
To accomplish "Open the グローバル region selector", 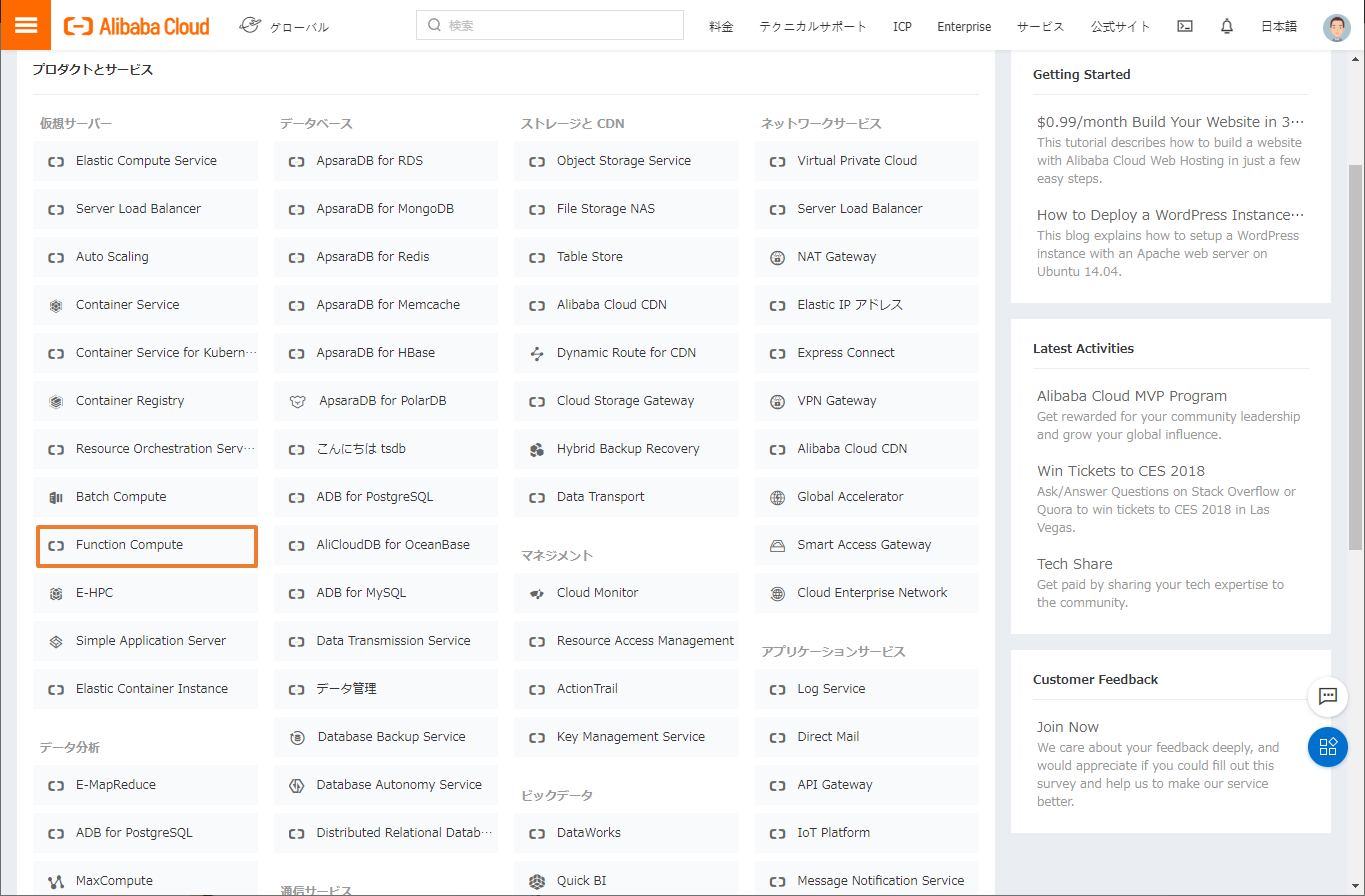I will coord(285,26).
